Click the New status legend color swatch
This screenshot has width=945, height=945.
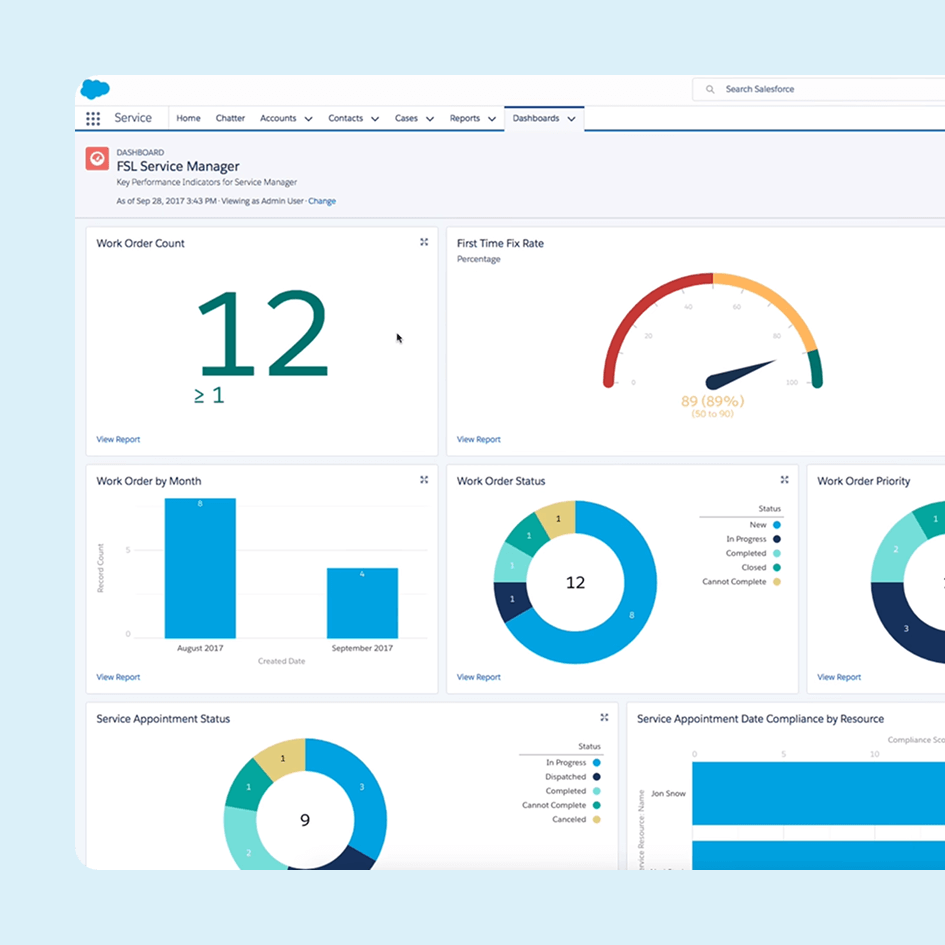pyautogui.click(x=777, y=525)
